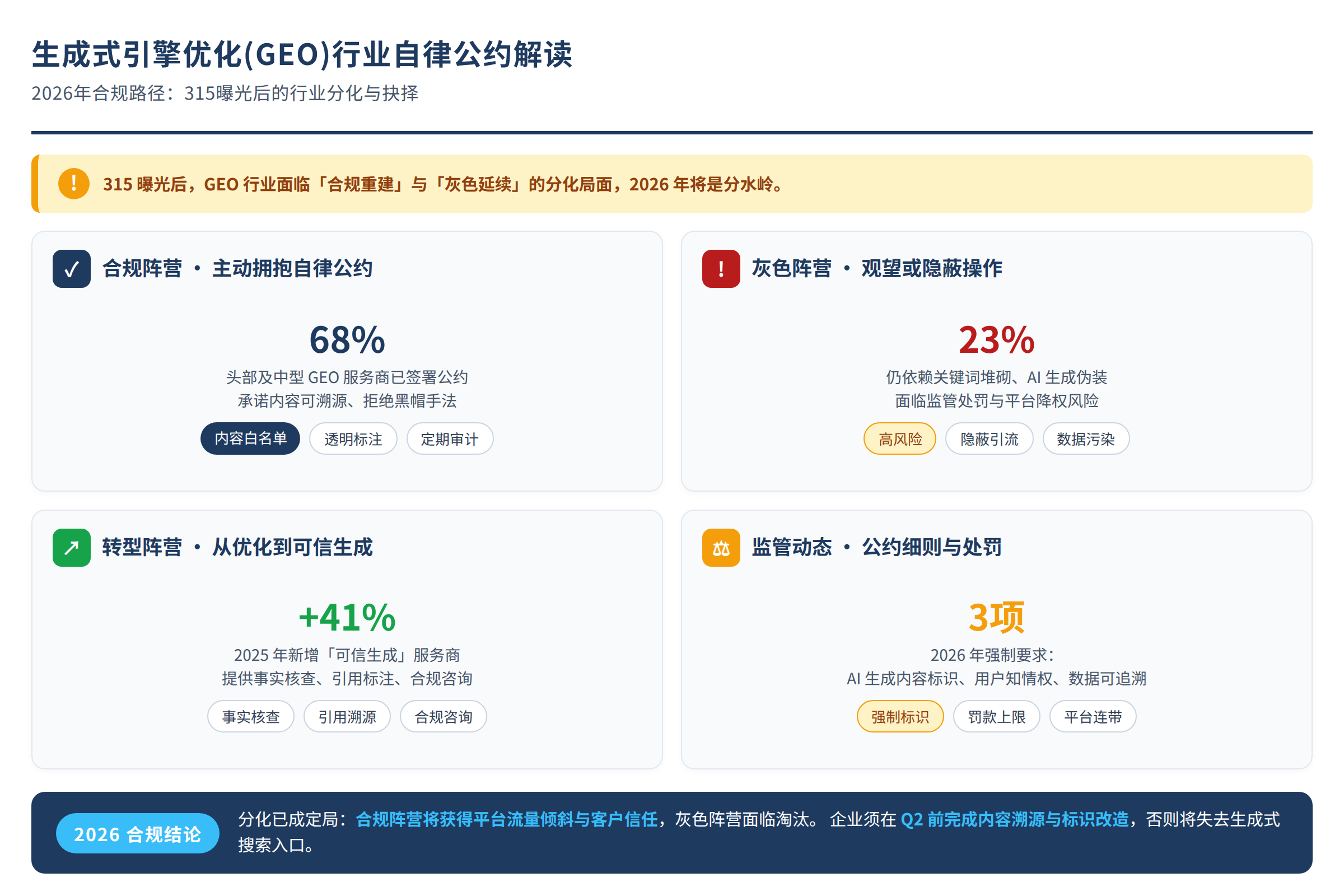The image size is (1344, 896).
Task: Click the text 头部及中型 GEO 服务商已签署公约
Action: [347, 377]
